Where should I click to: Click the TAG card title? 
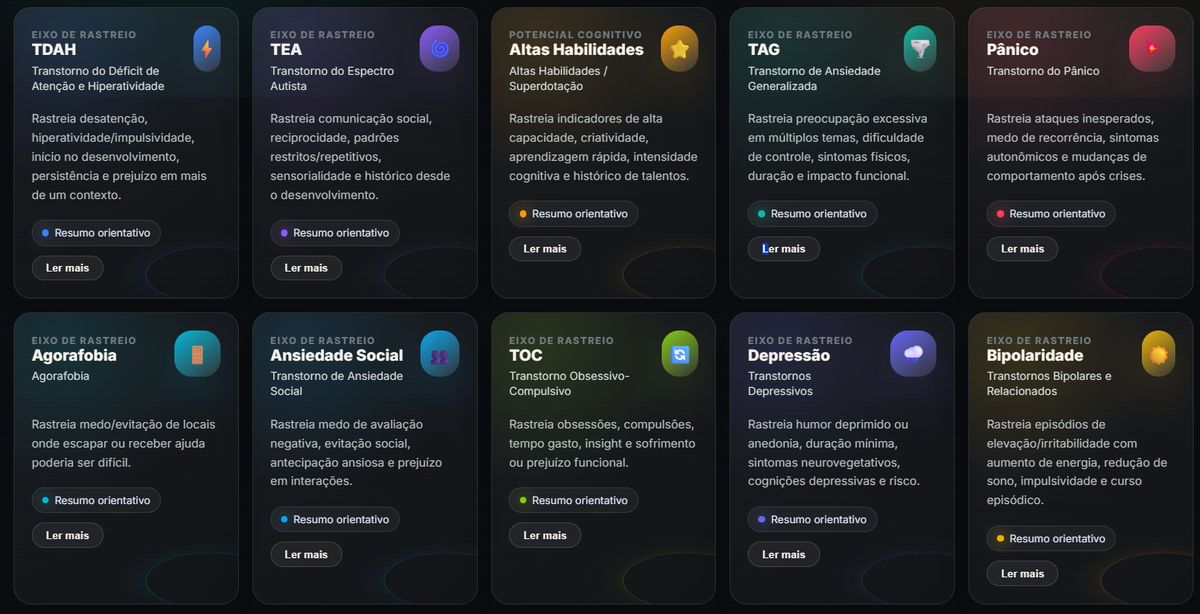(x=764, y=50)
